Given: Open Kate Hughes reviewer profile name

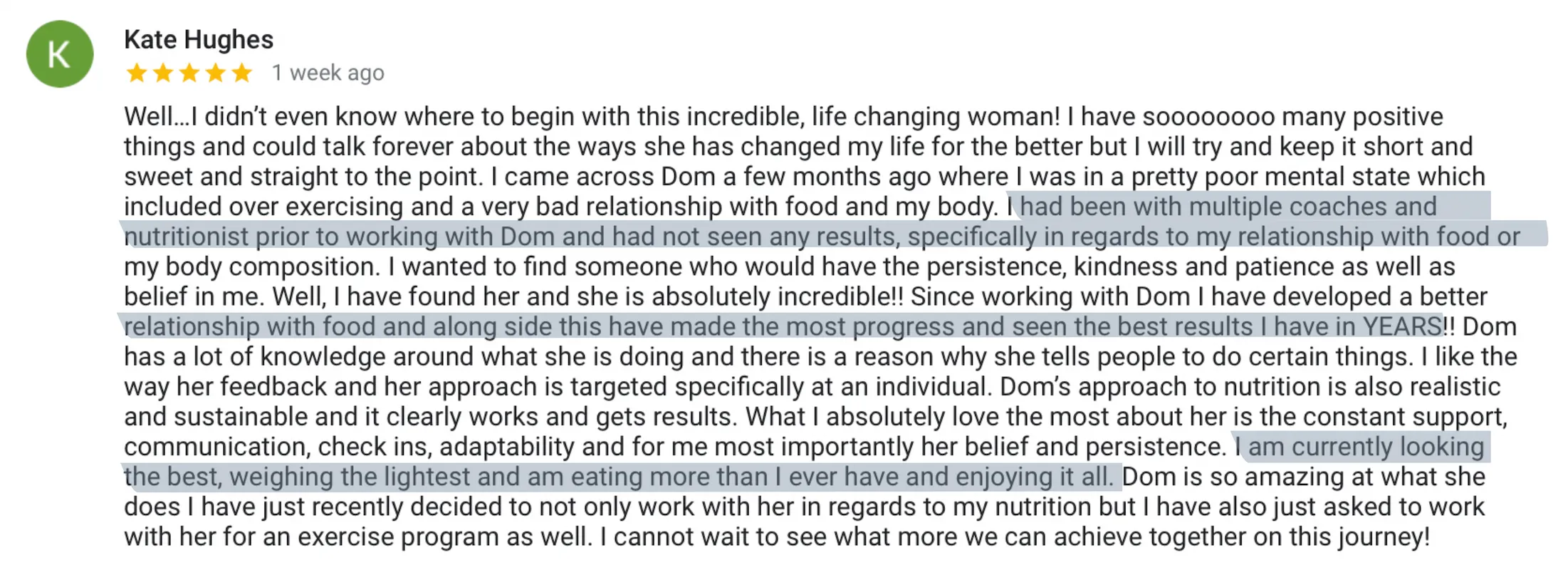Looking at the screenshot, I should (x=199, y=40).
